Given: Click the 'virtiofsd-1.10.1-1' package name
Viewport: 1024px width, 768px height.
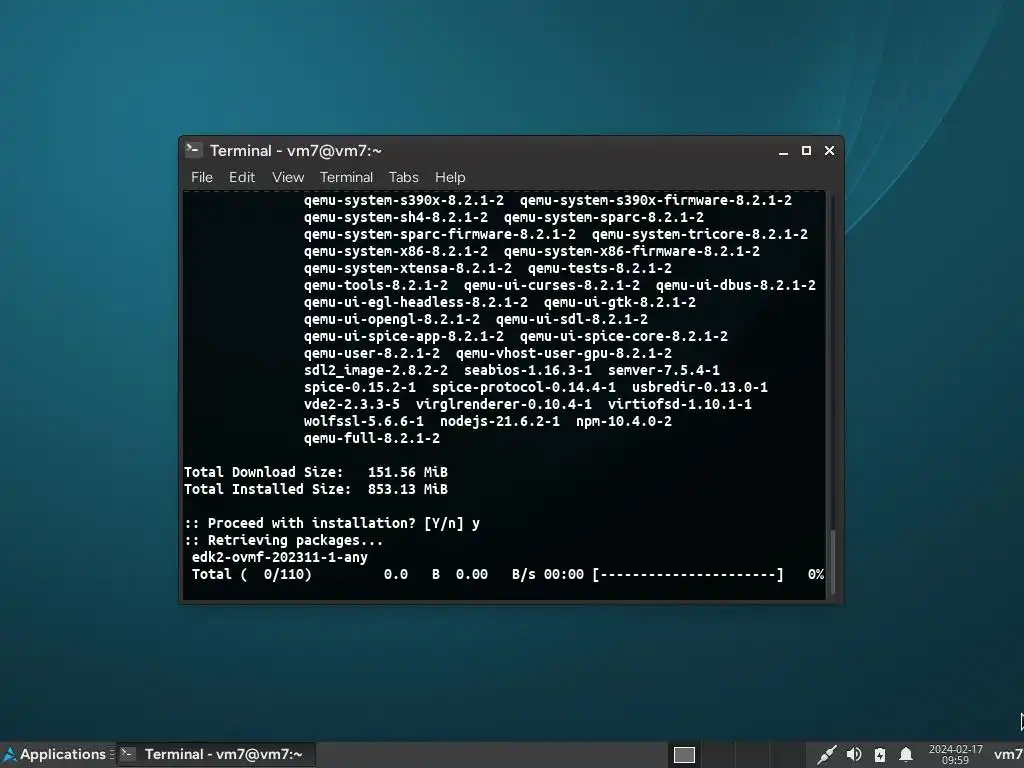Looking at the screenshot, I should tap(679, 404).
